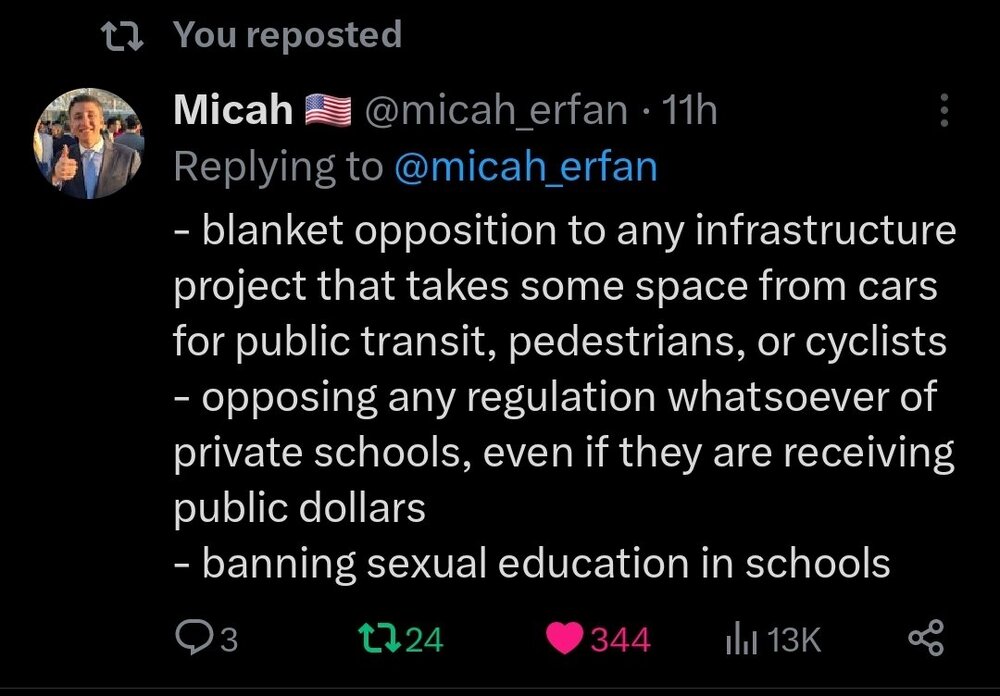
Task: Open view analytics bar chart icon
Action: pos(738,637)
